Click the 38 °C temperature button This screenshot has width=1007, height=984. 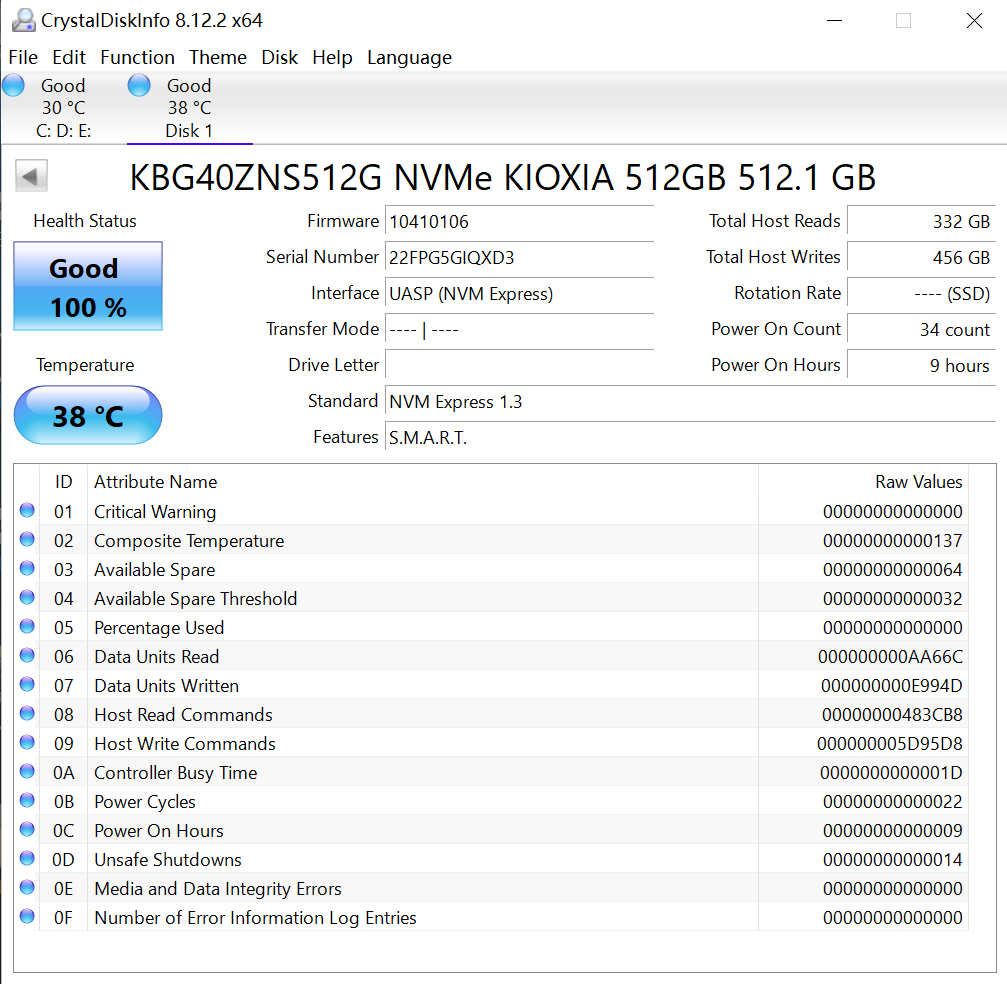[x=88, y=415]
